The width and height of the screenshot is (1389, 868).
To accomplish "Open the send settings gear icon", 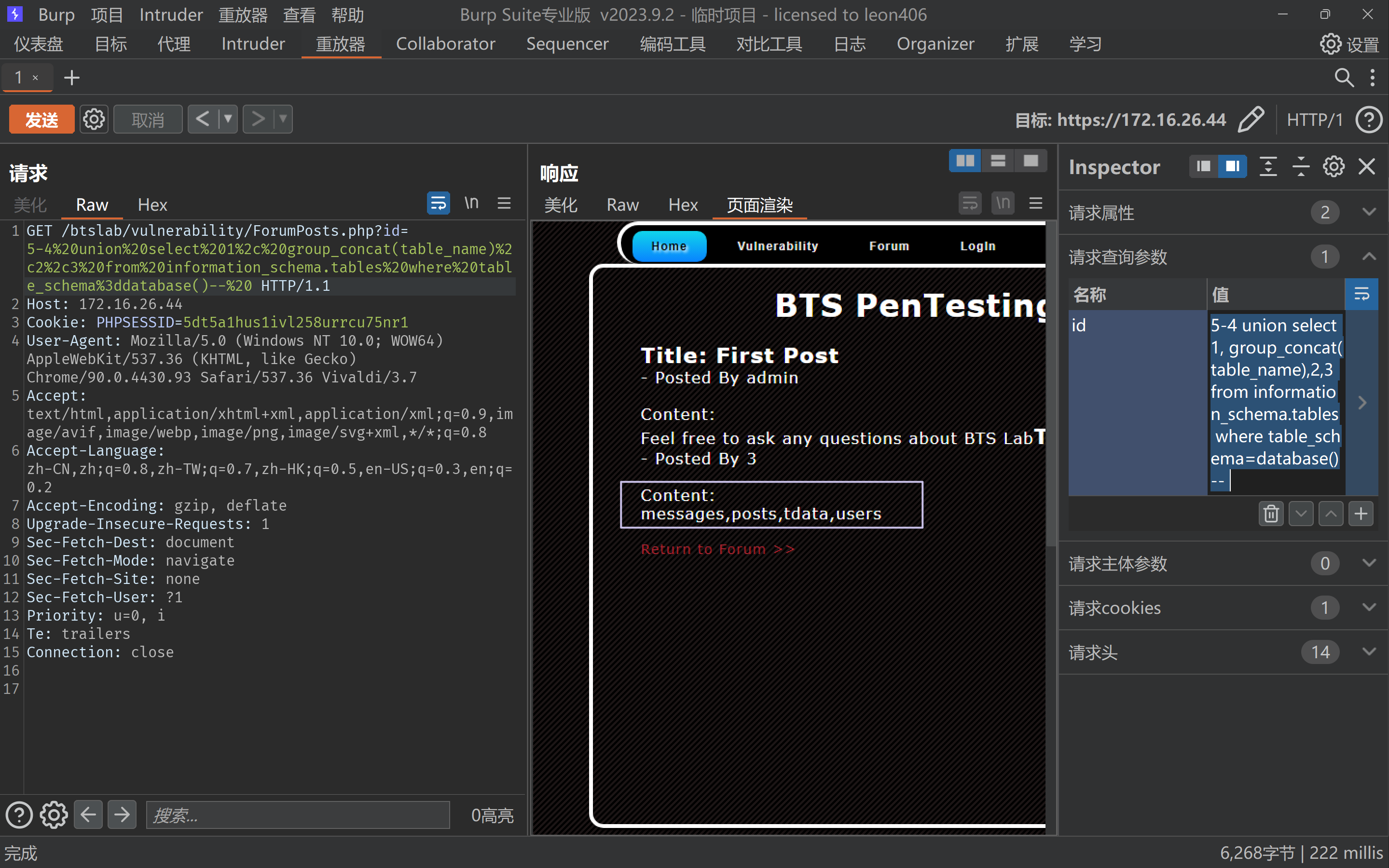I will click(x=94, y=120).
